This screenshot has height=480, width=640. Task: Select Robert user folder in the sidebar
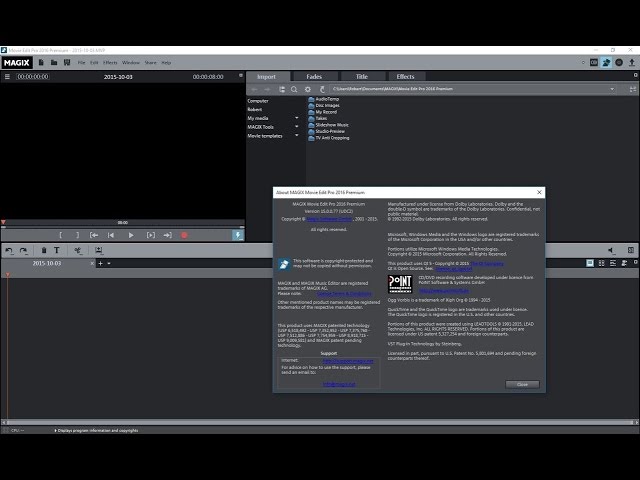click(x=255, y=109)
